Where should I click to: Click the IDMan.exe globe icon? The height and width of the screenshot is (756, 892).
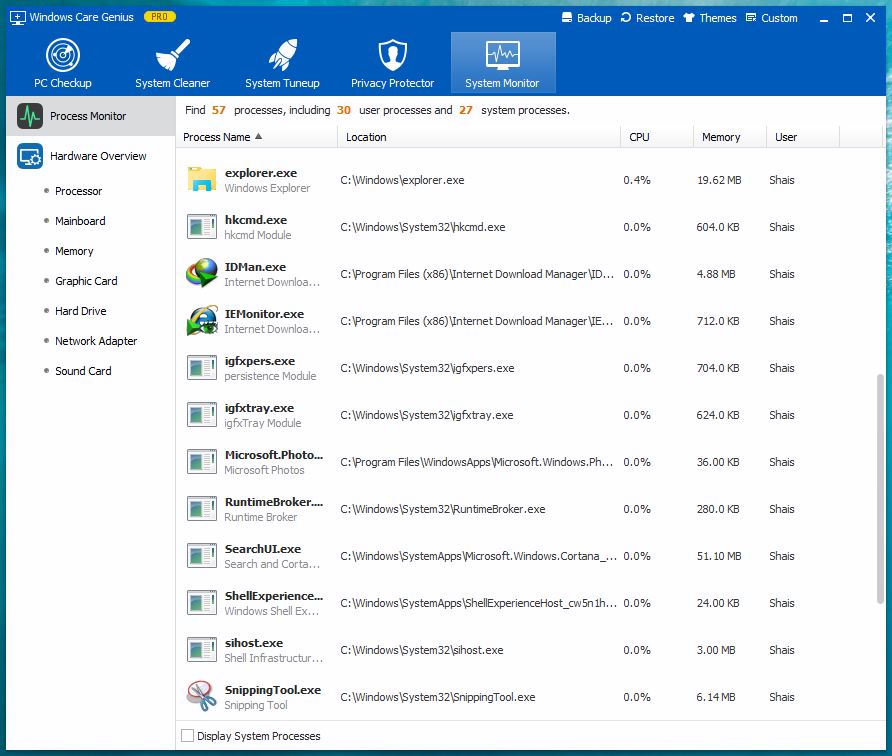(201, 274)
